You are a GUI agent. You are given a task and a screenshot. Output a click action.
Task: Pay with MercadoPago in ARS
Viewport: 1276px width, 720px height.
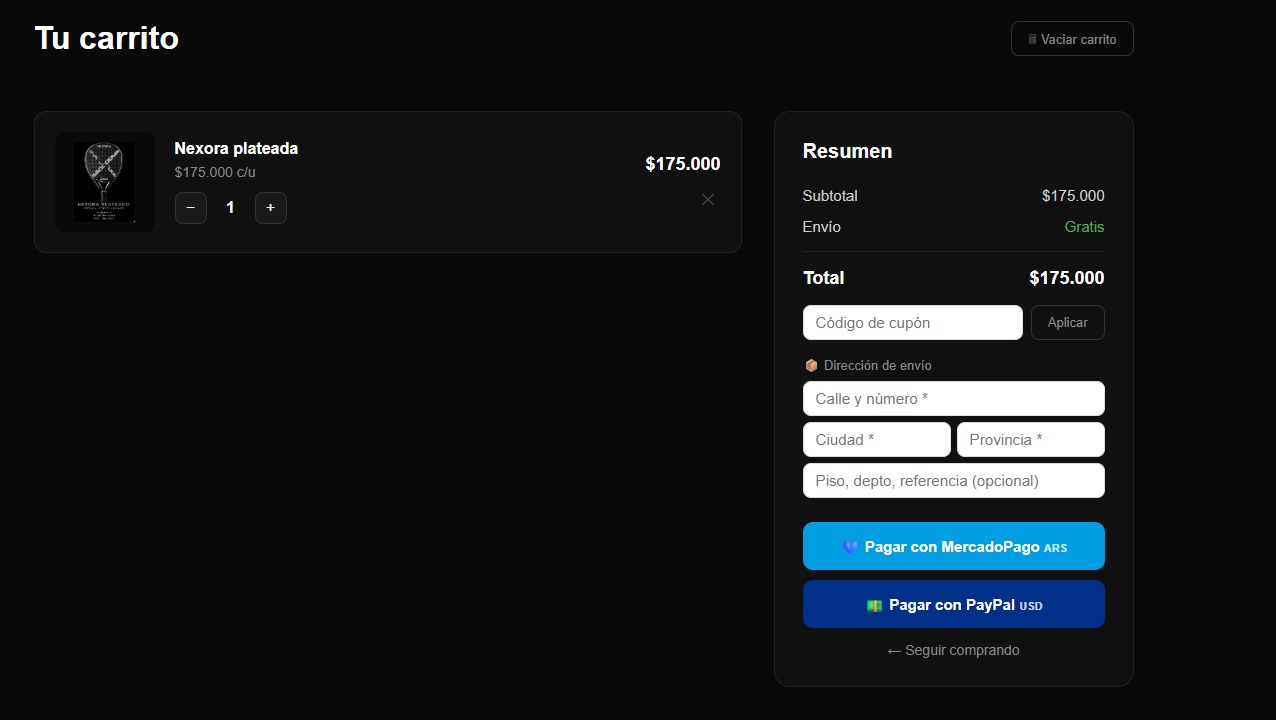[x=954, y=546]
